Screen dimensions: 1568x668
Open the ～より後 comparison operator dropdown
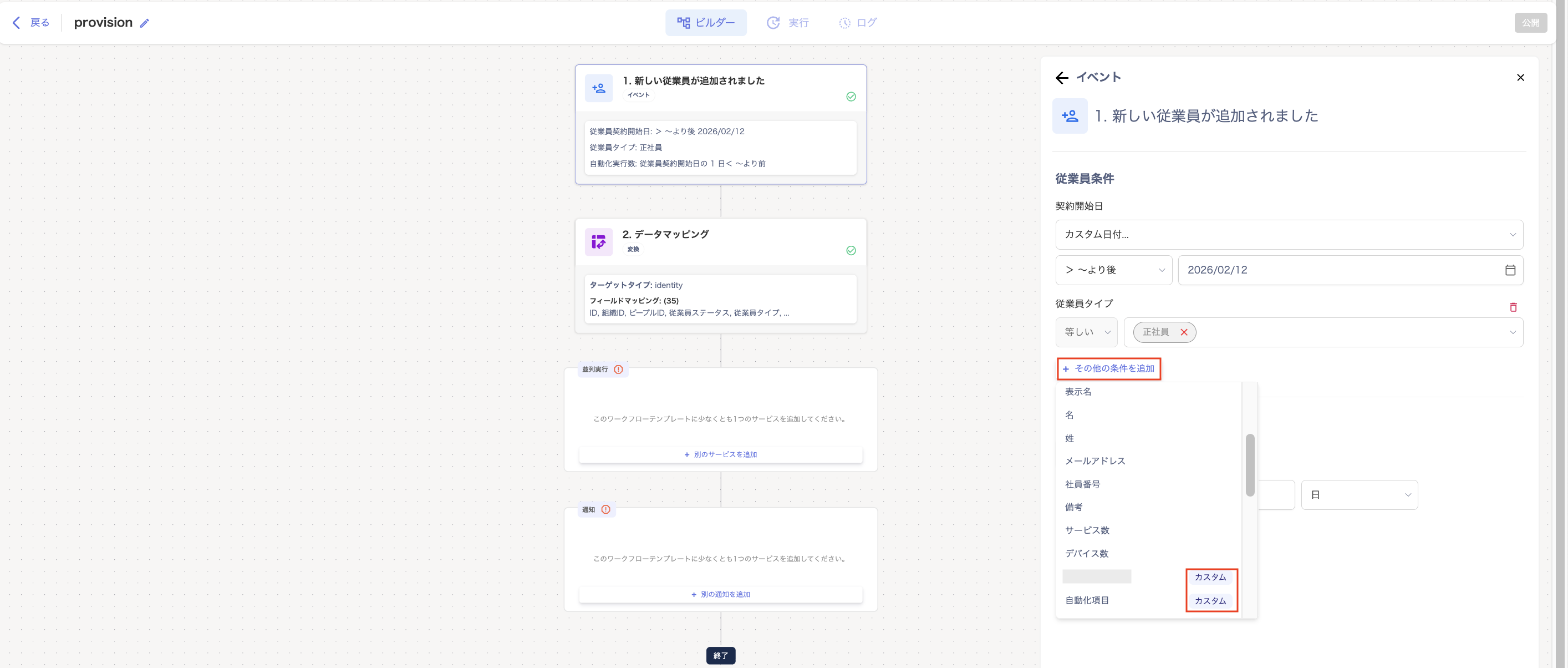pyautogui.click(x=1113, y=270)
